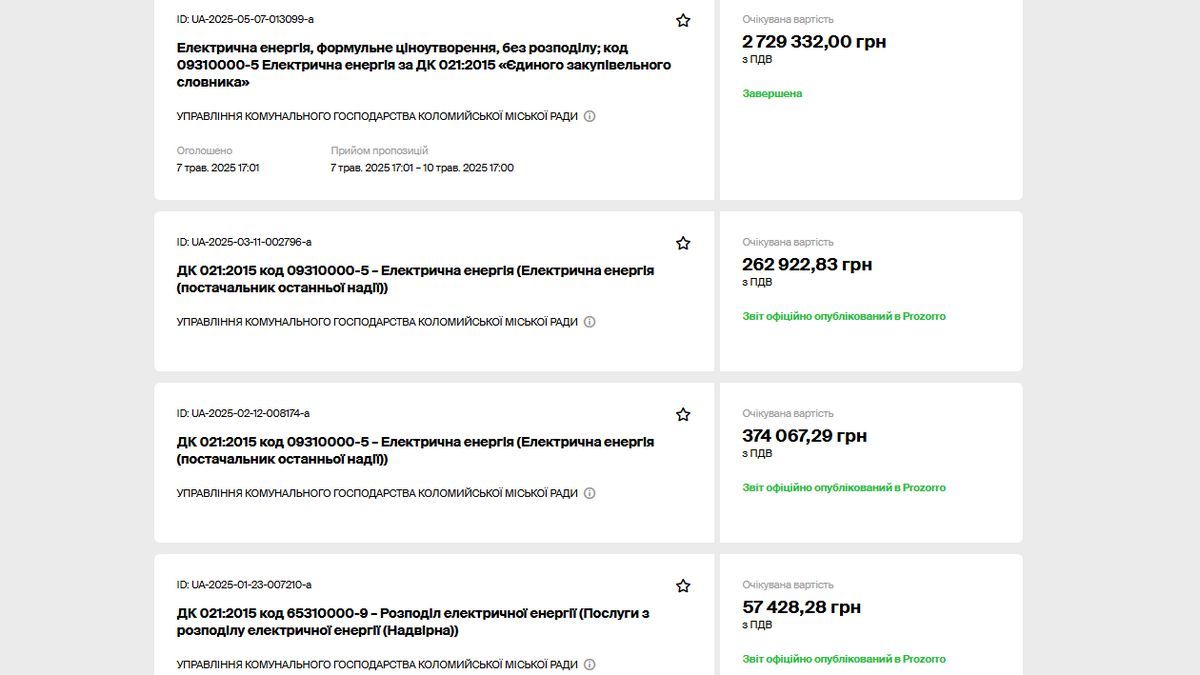
Task: Click buyer name in UA-2025-02-12-008174-a card
Action: (x=377, y=493)
